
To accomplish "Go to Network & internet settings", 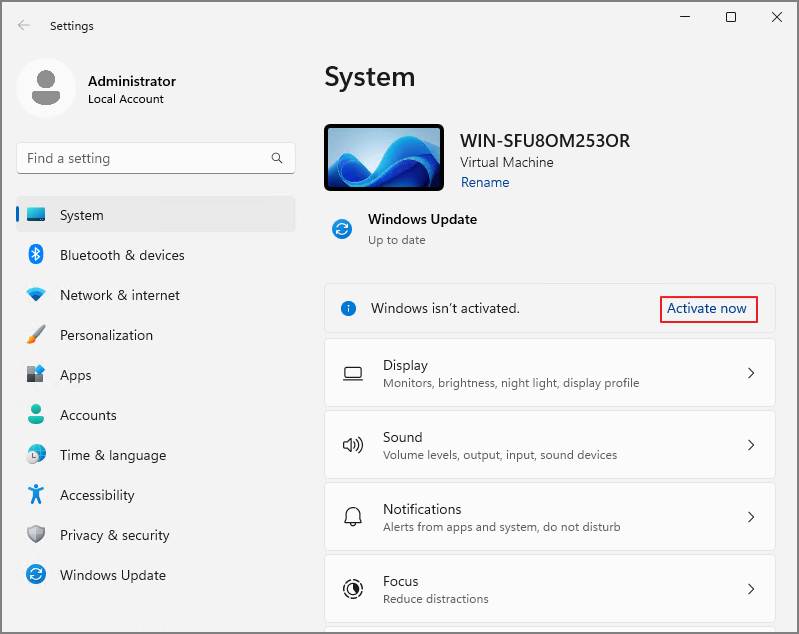I will tap(156, 295).
